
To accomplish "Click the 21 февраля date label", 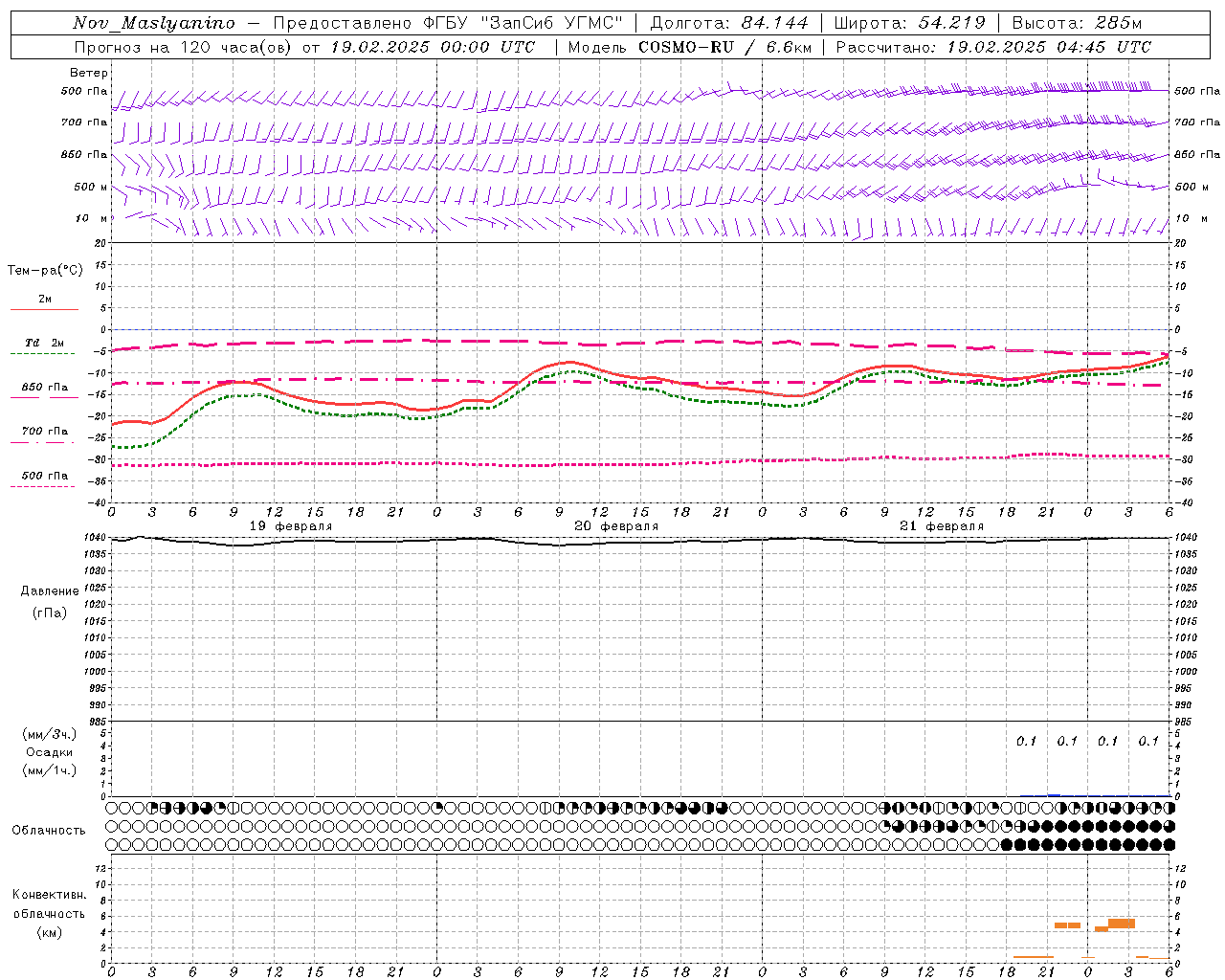I will coord(942,526).
